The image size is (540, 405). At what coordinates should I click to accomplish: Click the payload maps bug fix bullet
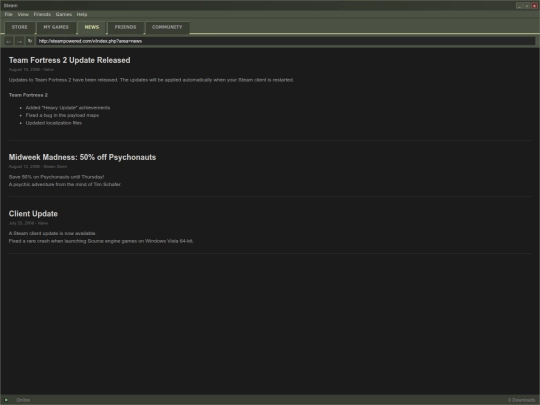click(x=62, y=115)
